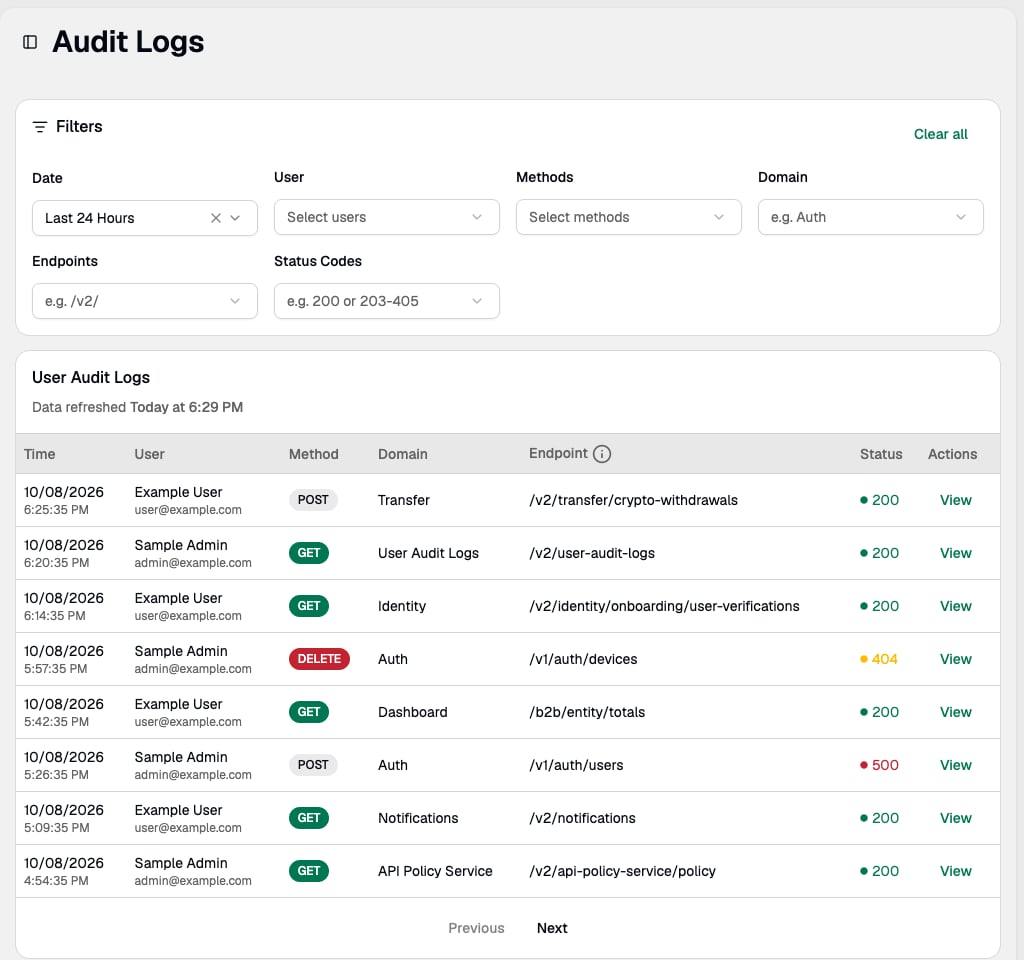The width and height of the screenshot is (1024, 960).
Task: Click the User column header
Action: click(150, 454)
